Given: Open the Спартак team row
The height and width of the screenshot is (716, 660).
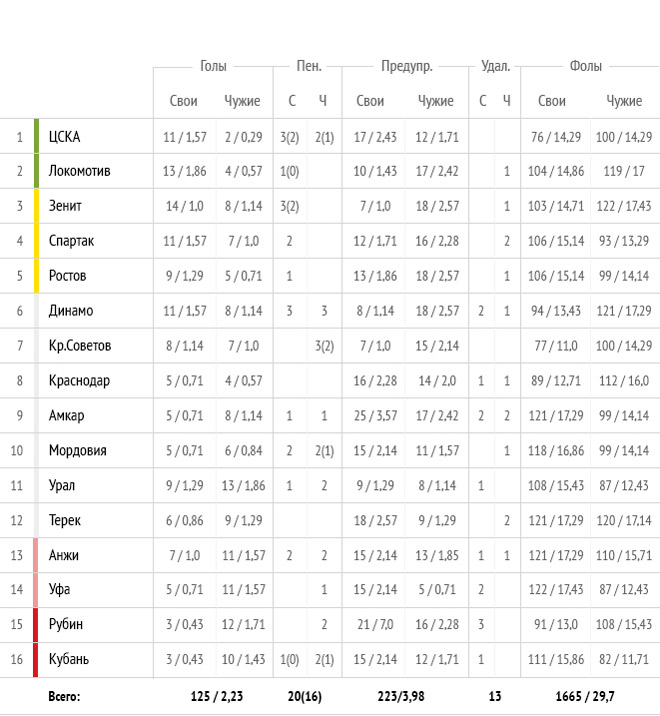Looking at the screenshot, I should pos(71,241).
